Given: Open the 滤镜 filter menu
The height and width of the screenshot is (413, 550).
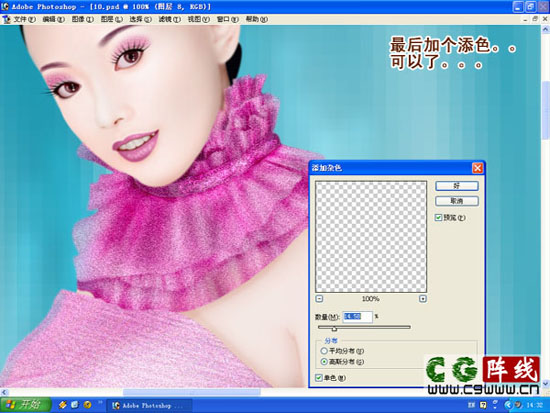Looking at the screenshot, I should point(169,19).
